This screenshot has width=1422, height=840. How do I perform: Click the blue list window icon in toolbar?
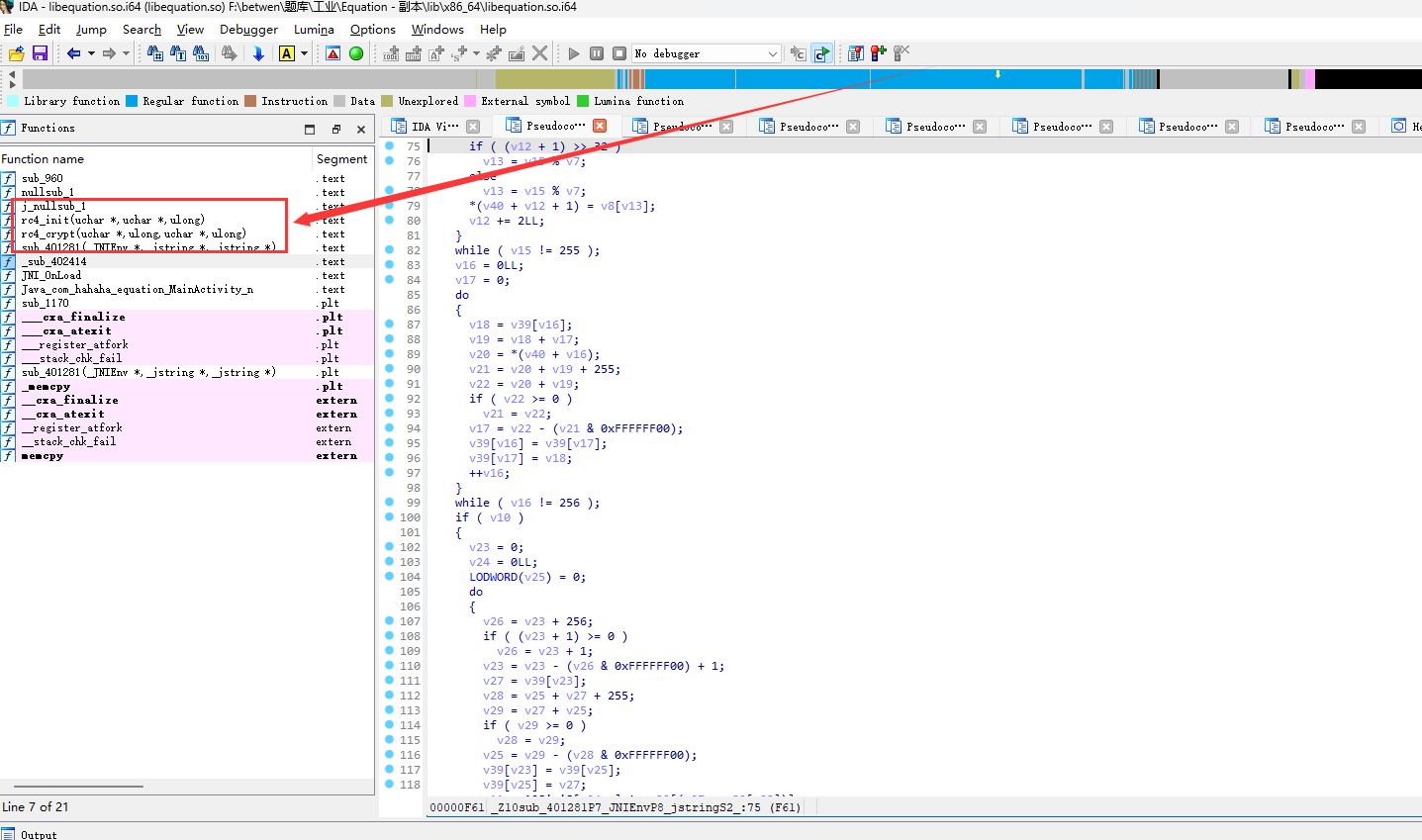click(x=856, y=53)
